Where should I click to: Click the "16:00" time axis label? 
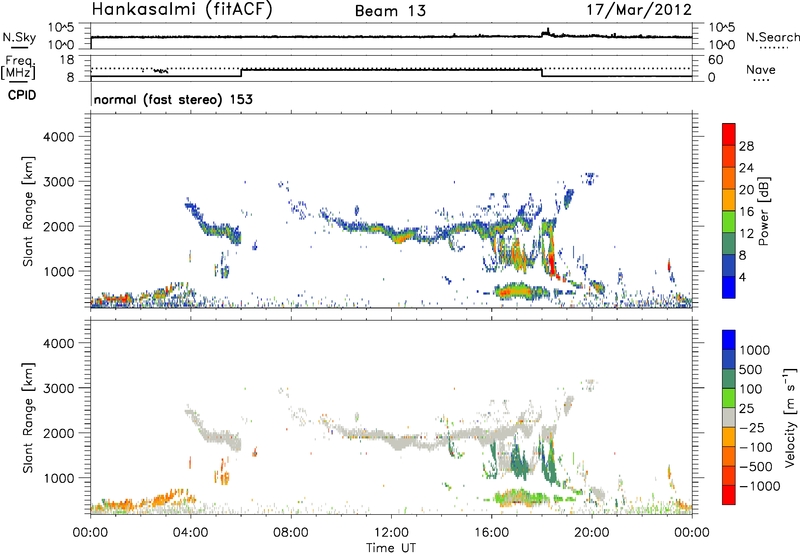coord(491,533)
